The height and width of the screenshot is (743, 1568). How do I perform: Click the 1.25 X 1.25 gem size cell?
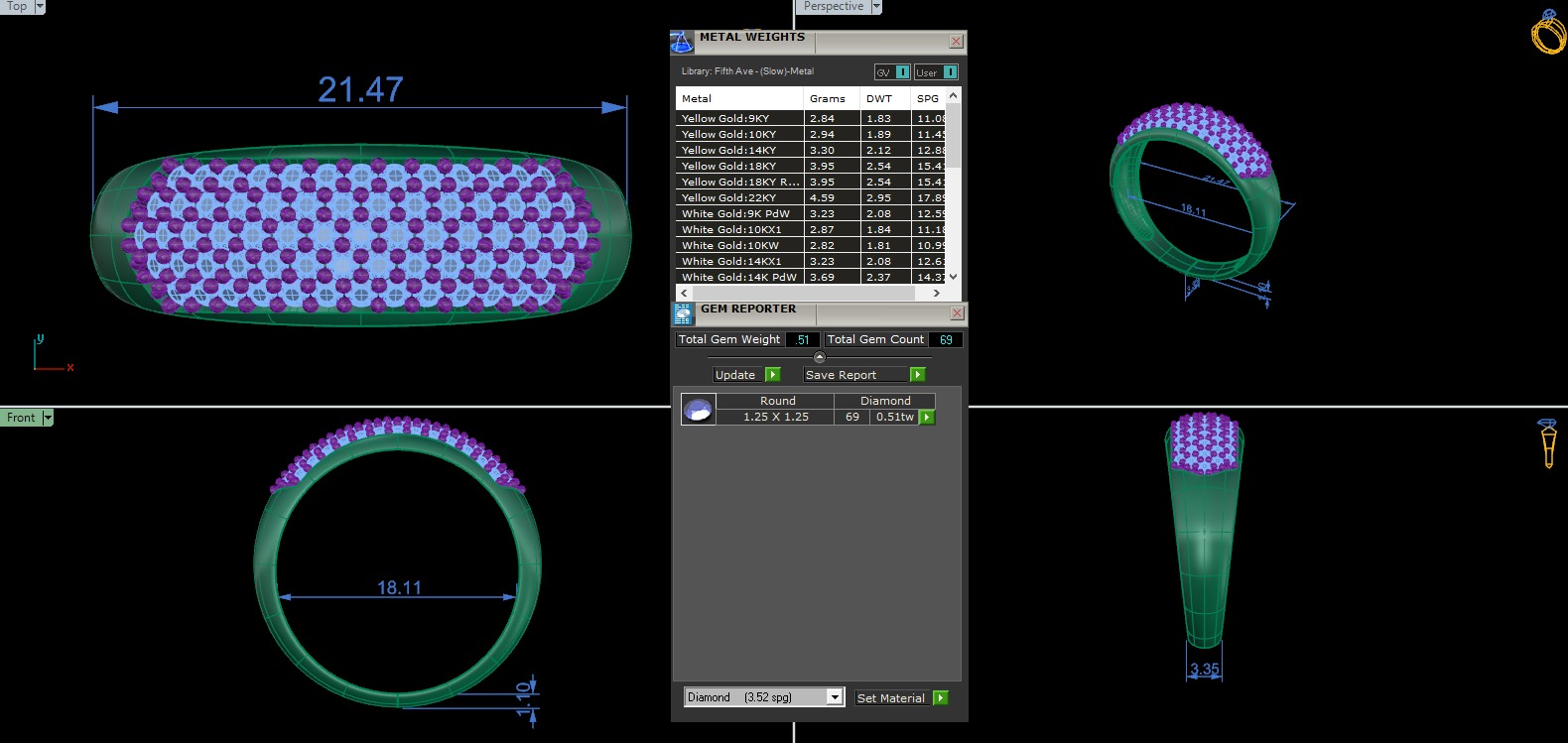tap(775, 417)
